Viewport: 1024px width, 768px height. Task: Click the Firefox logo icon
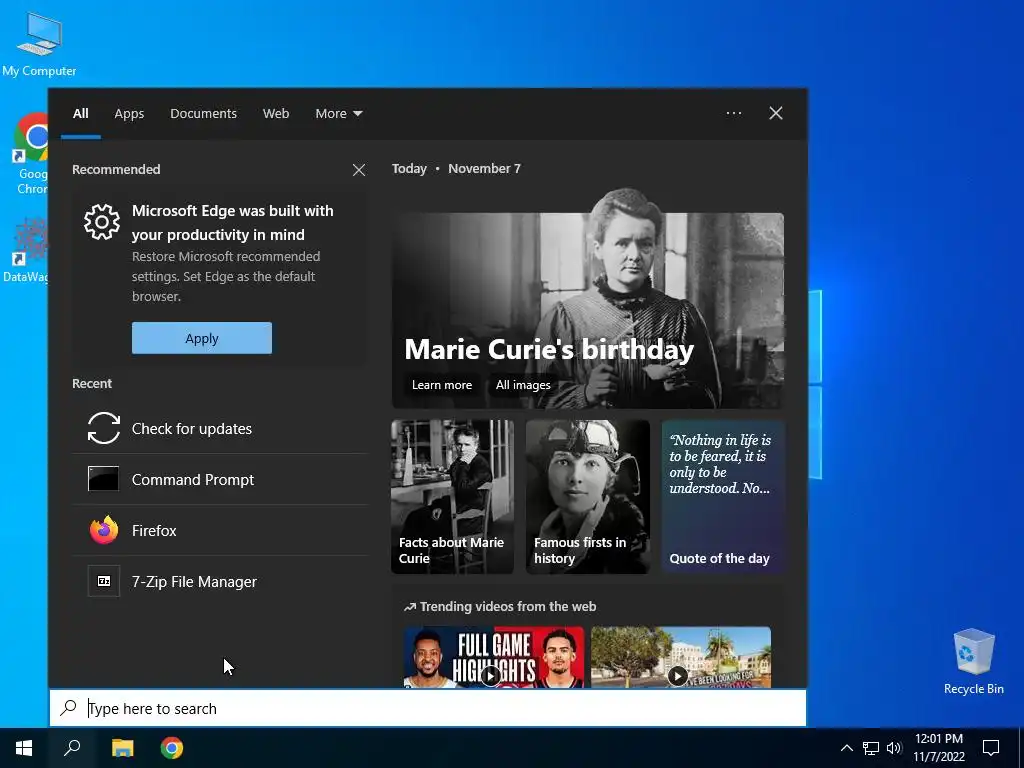click(x=104, y=530)
